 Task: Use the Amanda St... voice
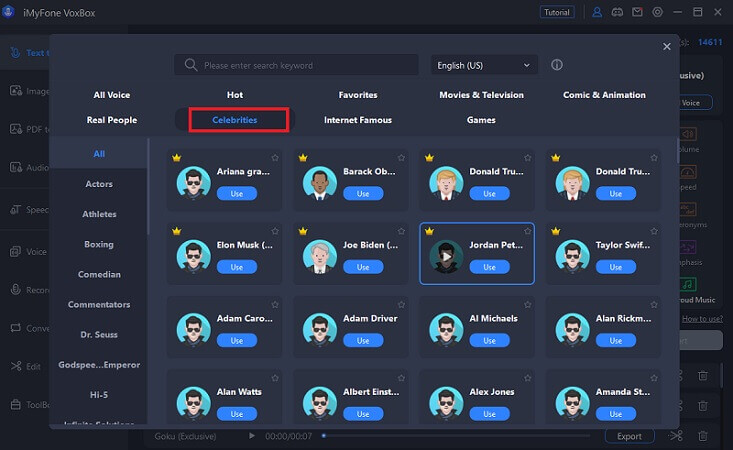pos(615,414)
